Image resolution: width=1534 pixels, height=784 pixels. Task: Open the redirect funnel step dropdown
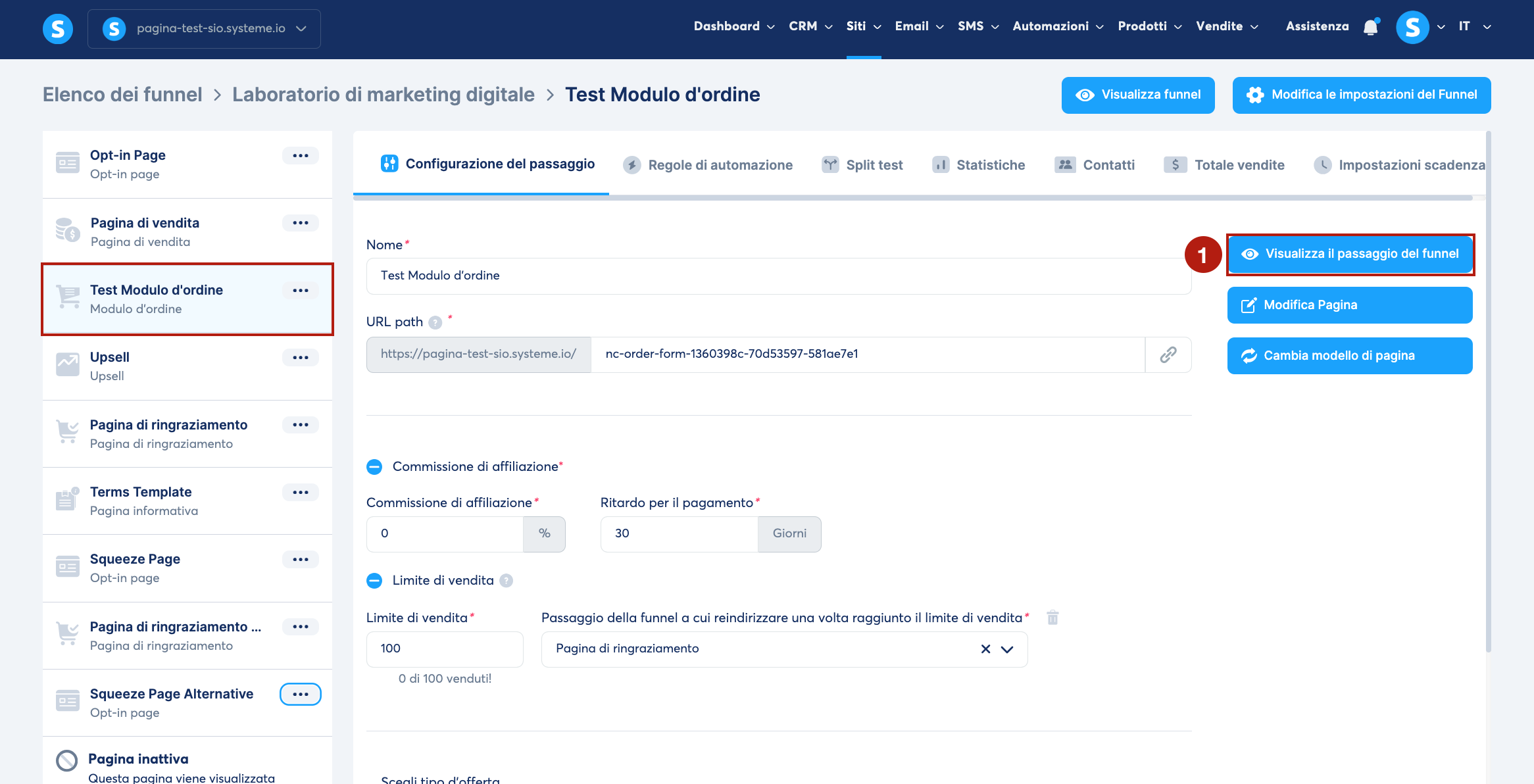coord(1006,649)
